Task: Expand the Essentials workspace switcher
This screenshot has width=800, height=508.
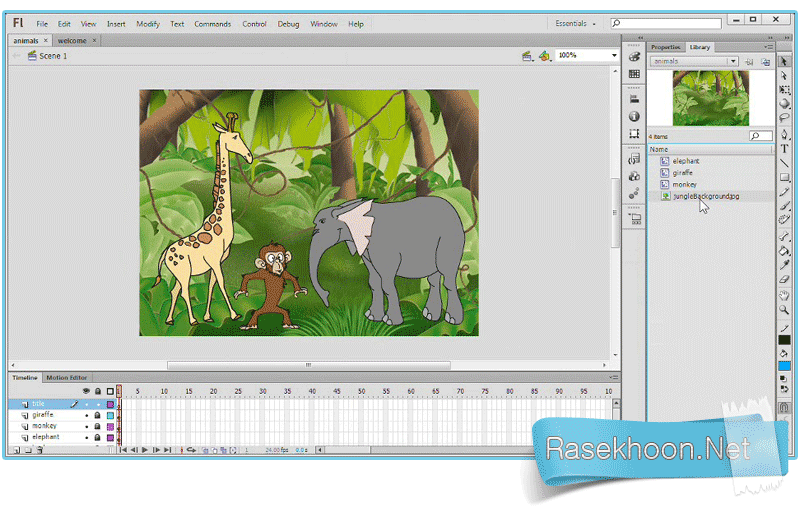Action: click(575, 23)
